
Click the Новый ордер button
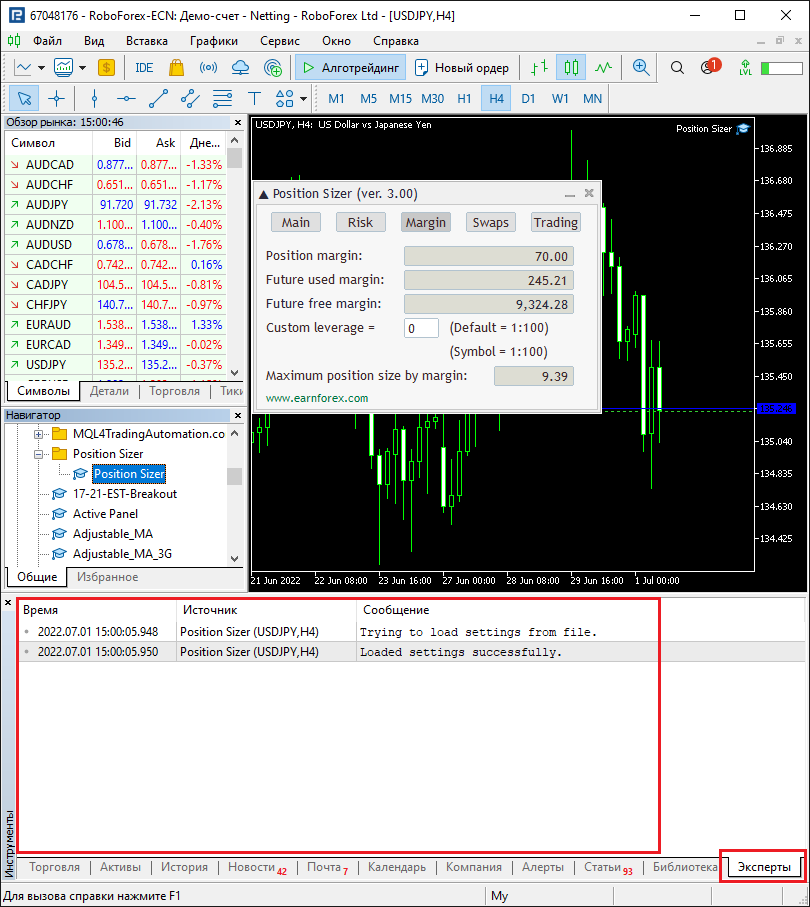coord(462,68)
